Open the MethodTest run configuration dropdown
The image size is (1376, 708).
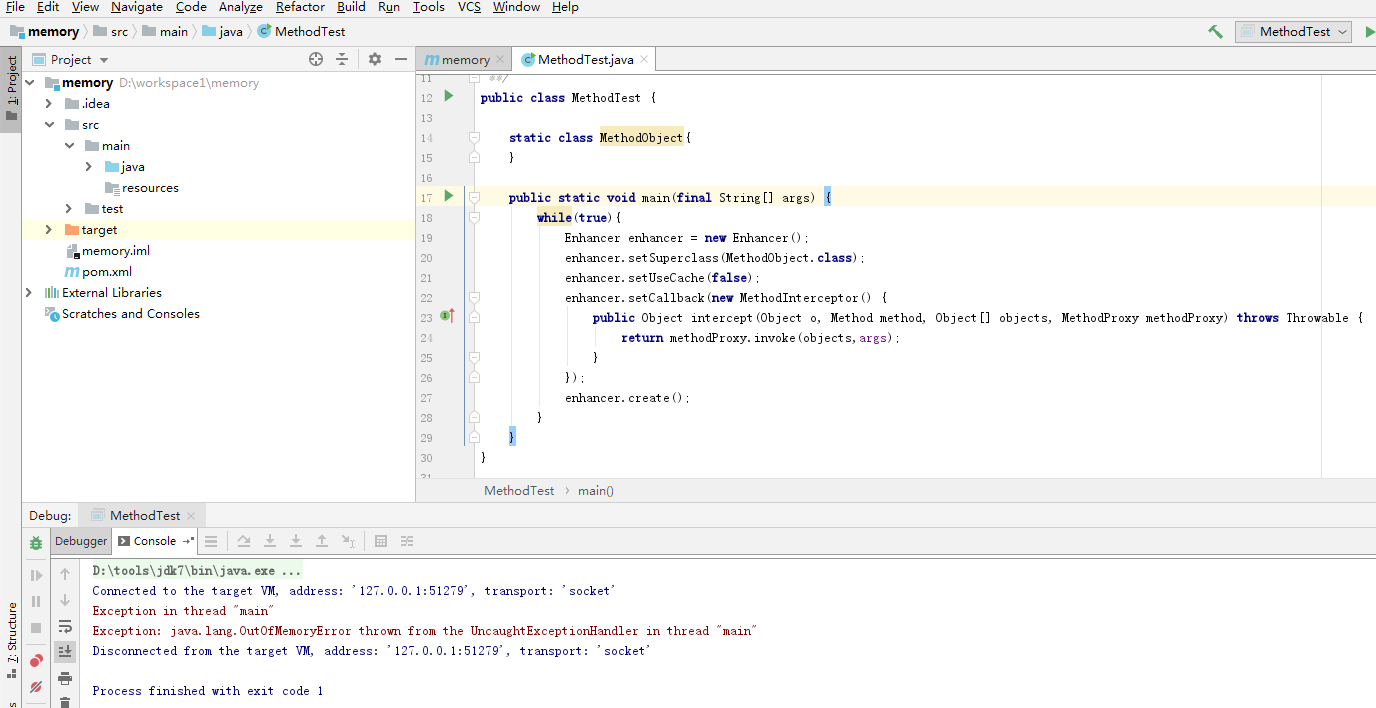tap(1294, 32)
